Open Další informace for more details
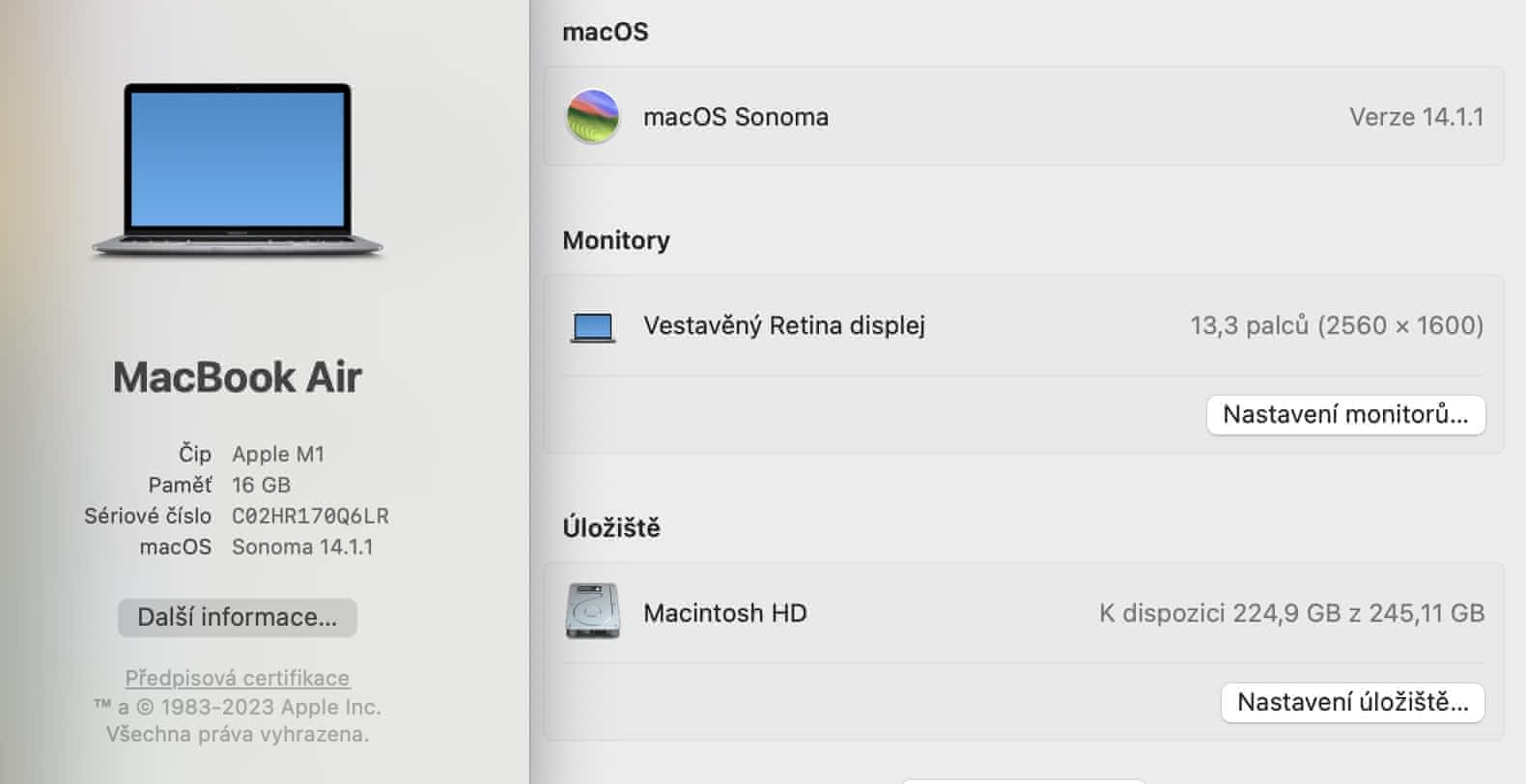1526x784 pixels. [x=238, y=618]
